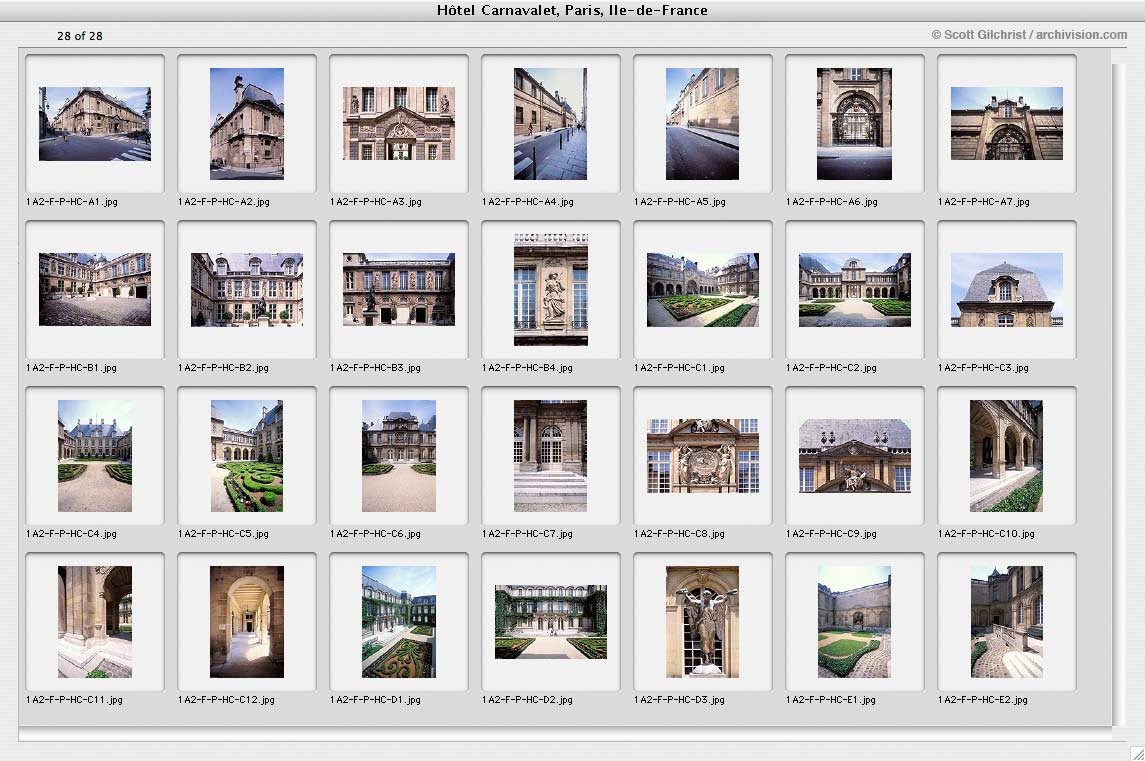Choose the garden thumbnail for 1A2-F-P-HC-C1.jpg

702,290
